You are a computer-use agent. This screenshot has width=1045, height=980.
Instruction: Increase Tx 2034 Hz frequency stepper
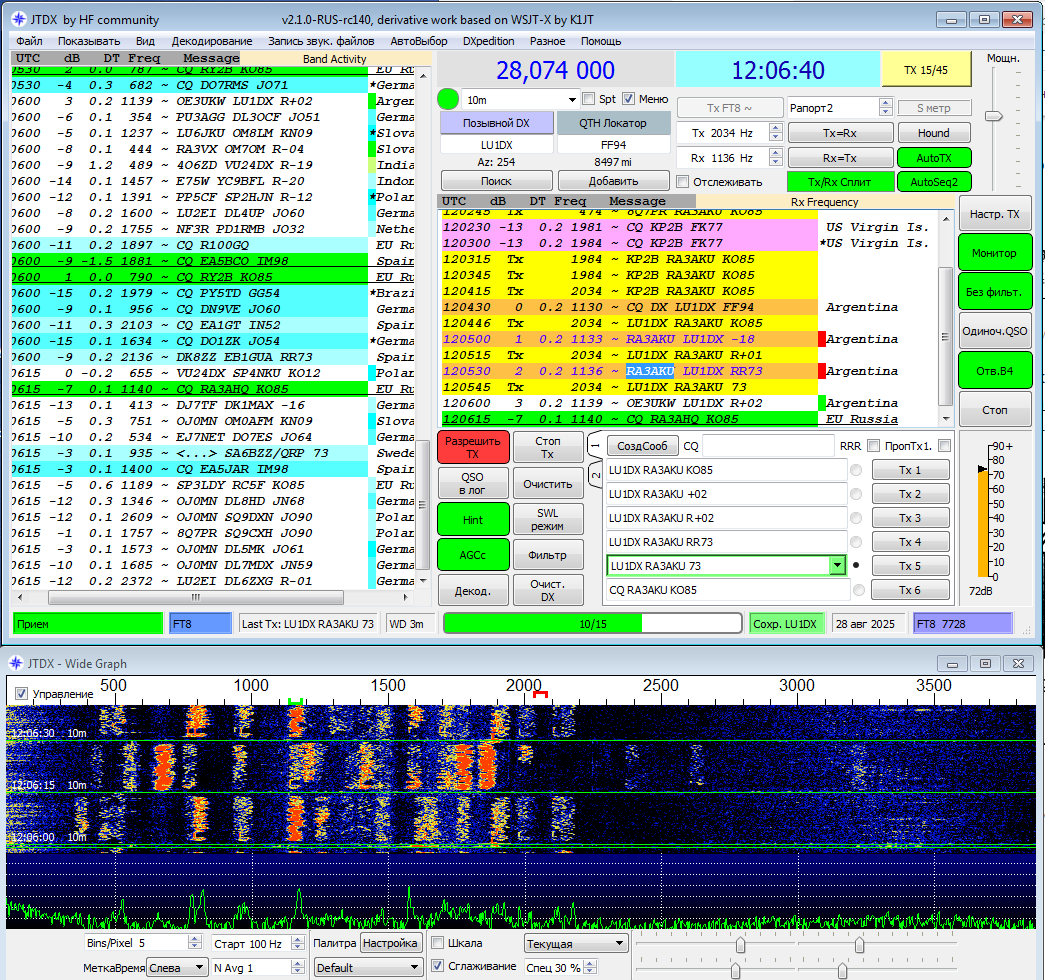coord(775,128)
